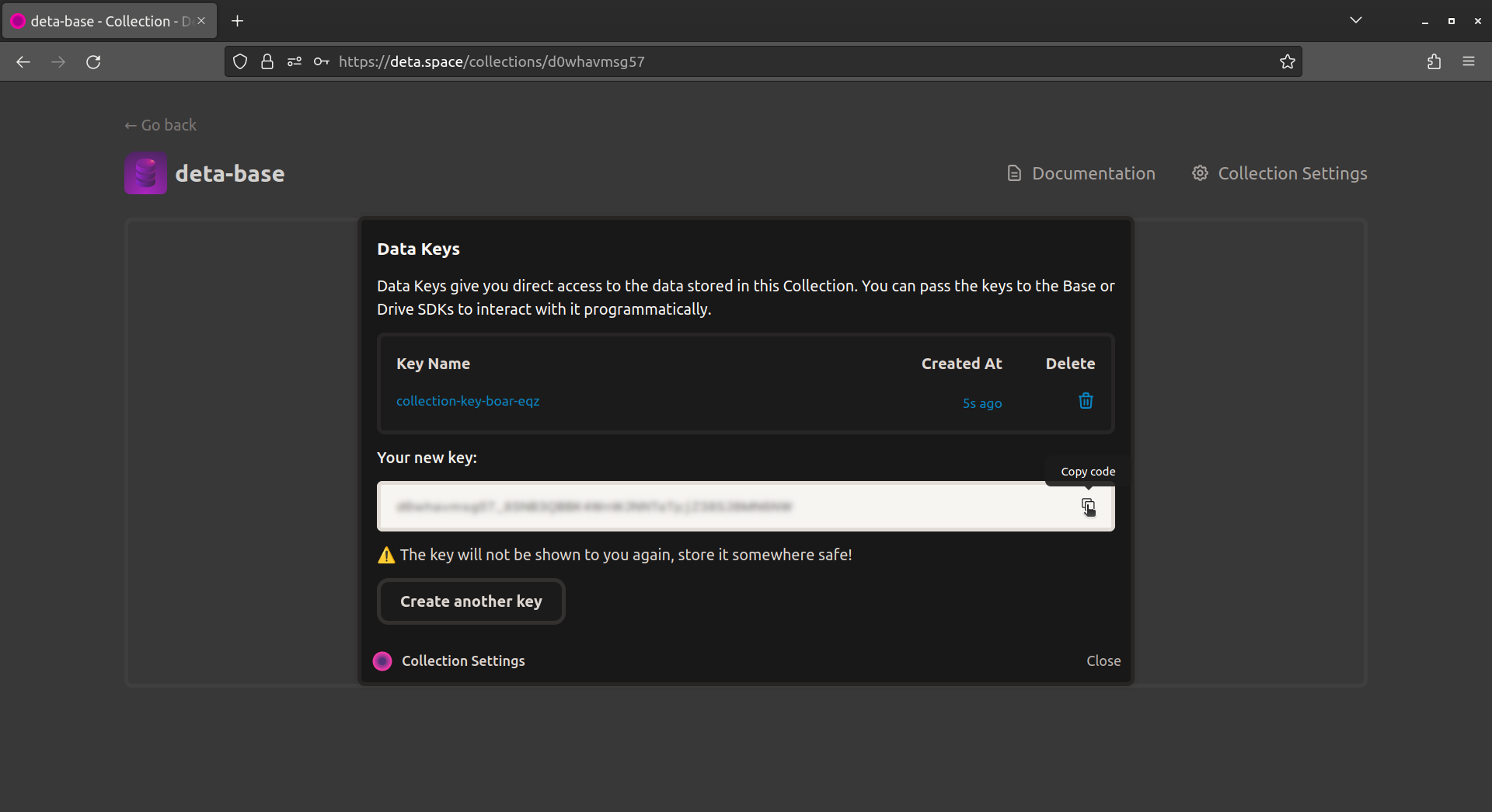1492x812 pixels.
Task: Click the deta-base collection logo
Action: pos(145,173)
